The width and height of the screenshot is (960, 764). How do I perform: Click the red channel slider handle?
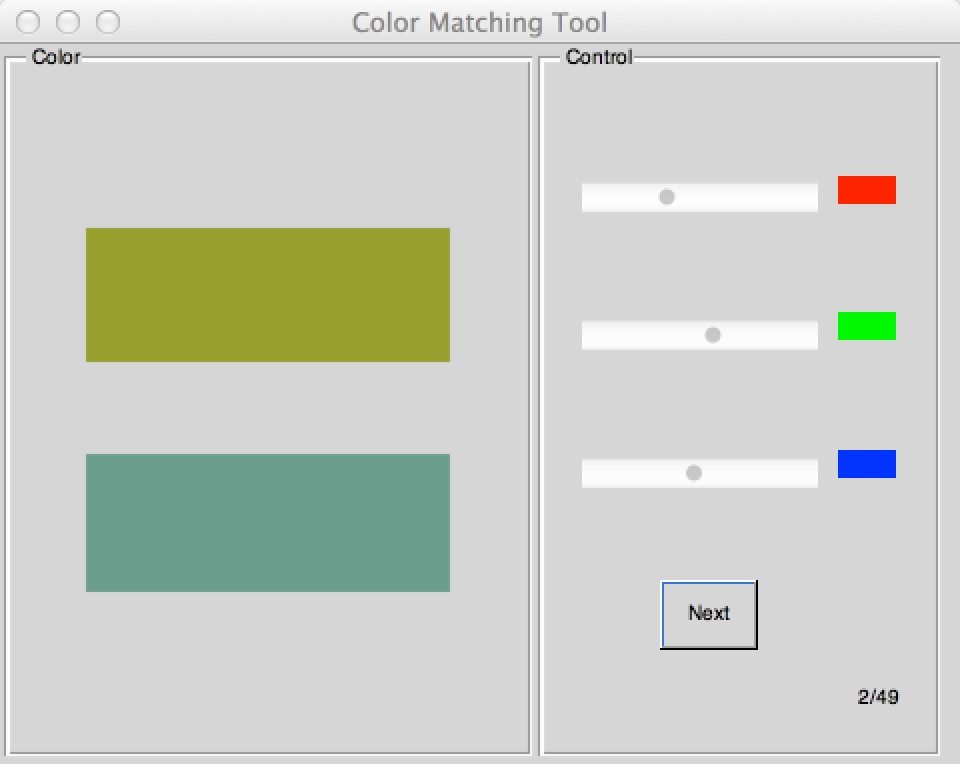[x=667, y=197]
